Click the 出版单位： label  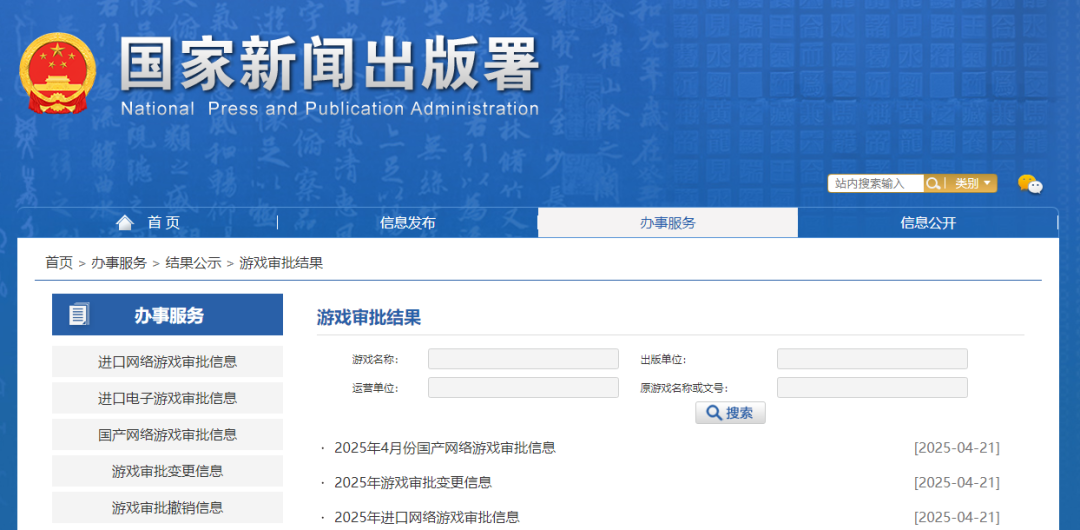pyautogui.click(x=663, y=359)
